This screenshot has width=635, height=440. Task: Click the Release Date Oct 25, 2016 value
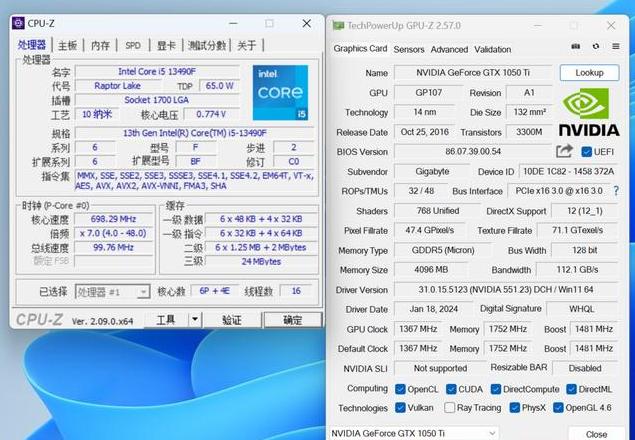(424, 132)
